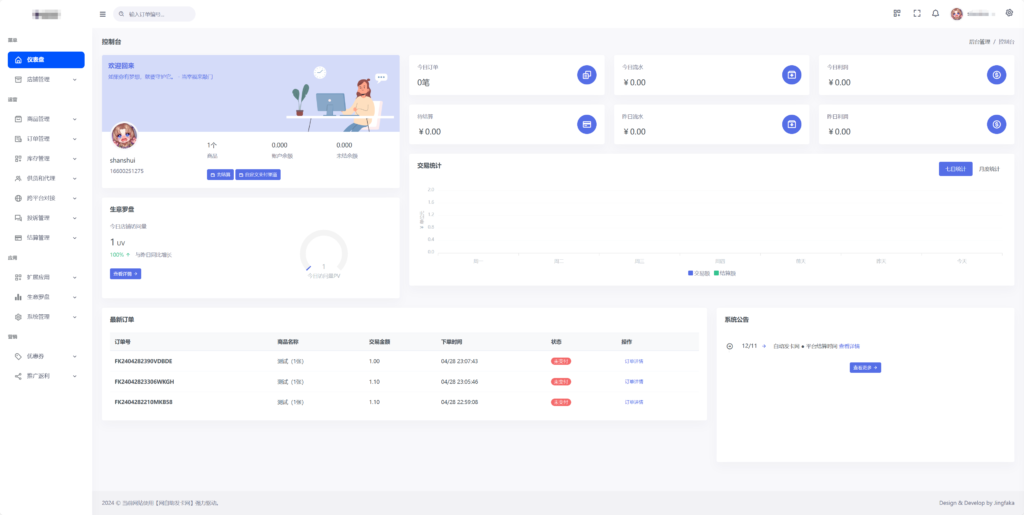This screenshot has height=515, width=1024.
Task: Open the settings gear in top bar
Action: [x=1009, y=14]
